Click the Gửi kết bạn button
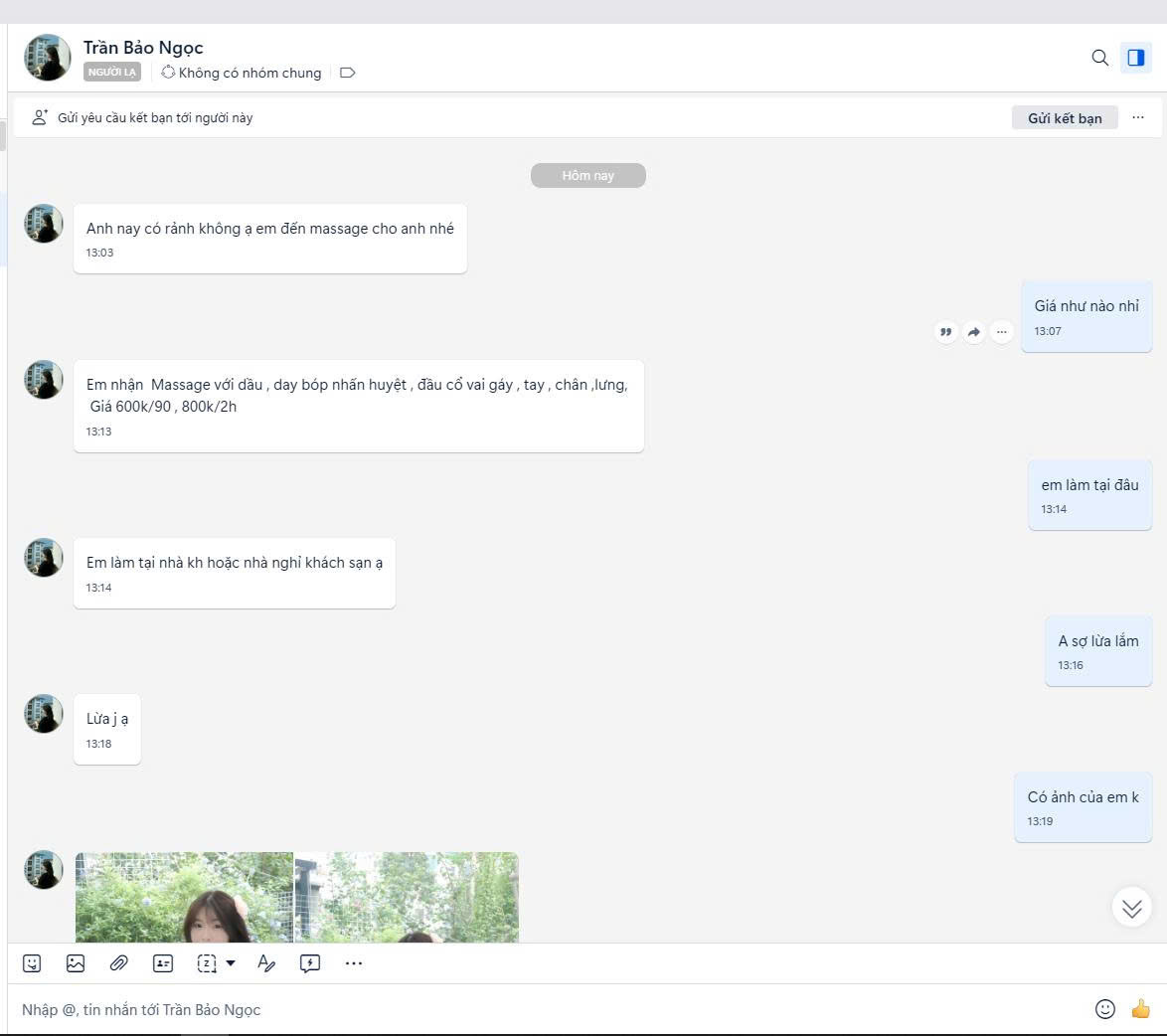The image size is (1167, 1036). 1065,118
